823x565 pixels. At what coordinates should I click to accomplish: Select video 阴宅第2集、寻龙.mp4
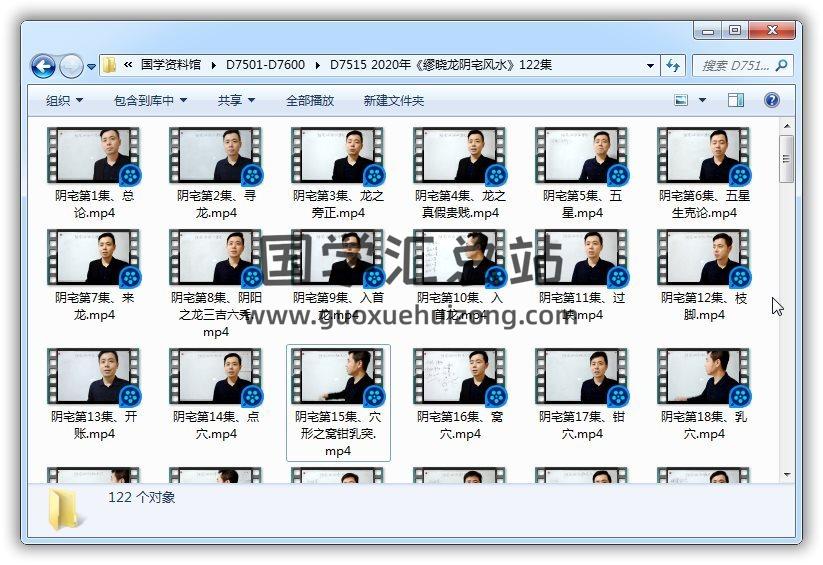(216, 173)
